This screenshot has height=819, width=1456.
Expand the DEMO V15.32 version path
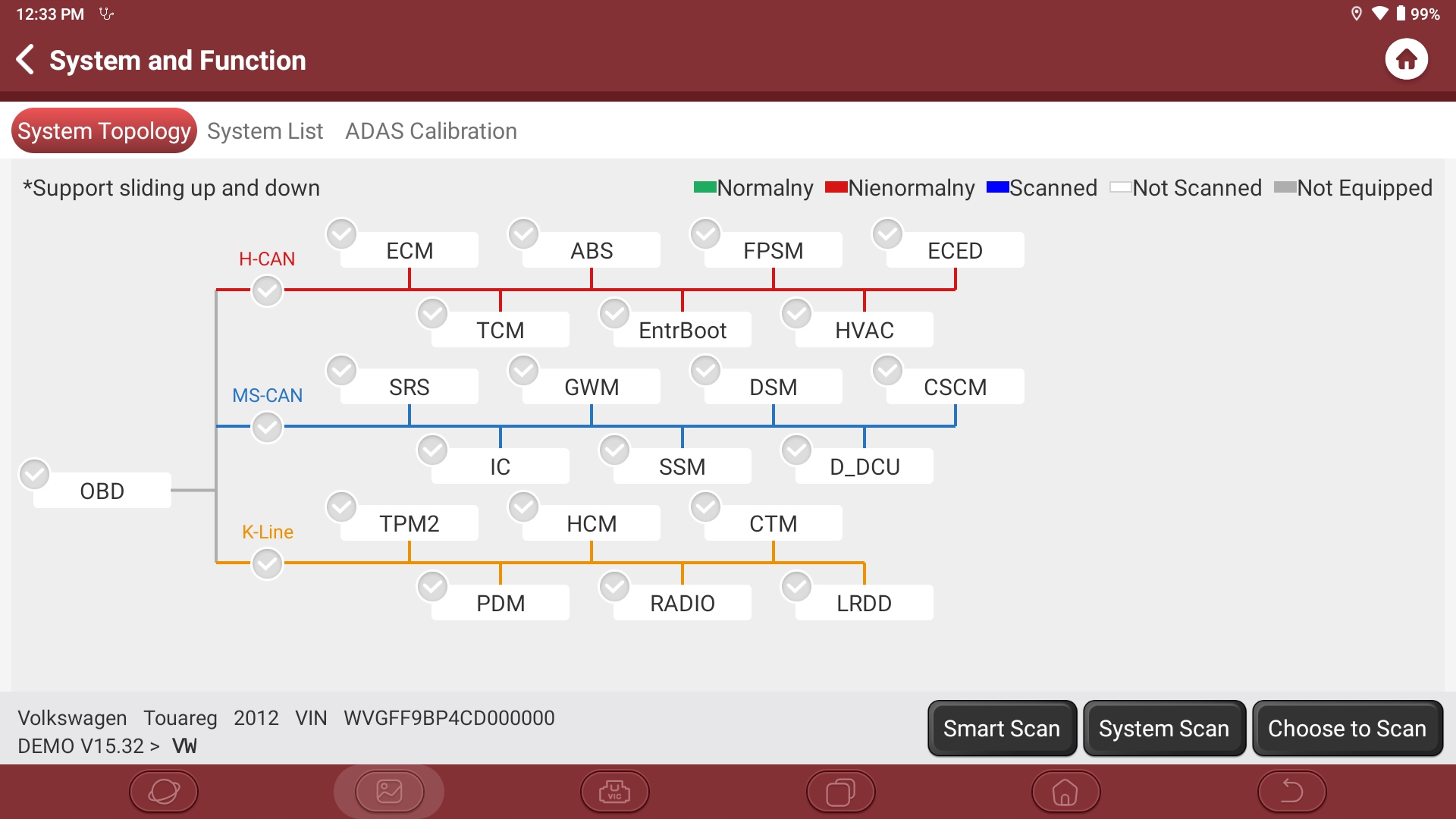pyautogui.click(x=88, y=746)
